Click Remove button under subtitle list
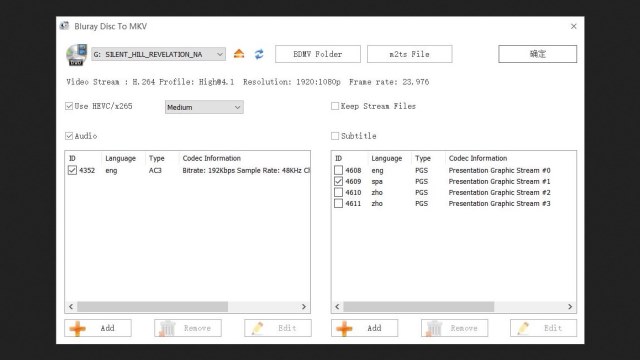The width and height of the screenshot is (640, 360). coord(454,328)
